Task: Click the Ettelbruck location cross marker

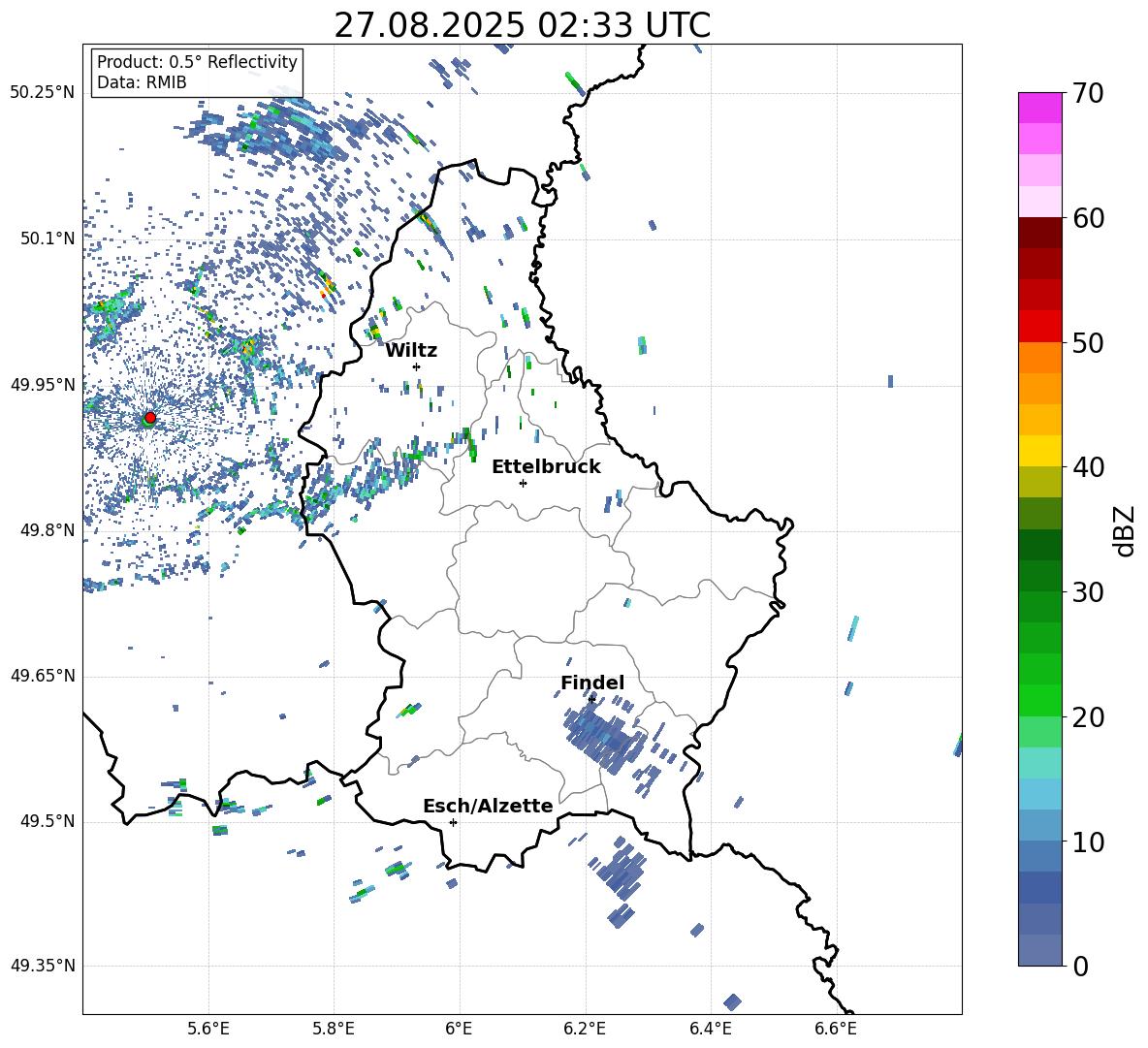Action: [523, 483]
